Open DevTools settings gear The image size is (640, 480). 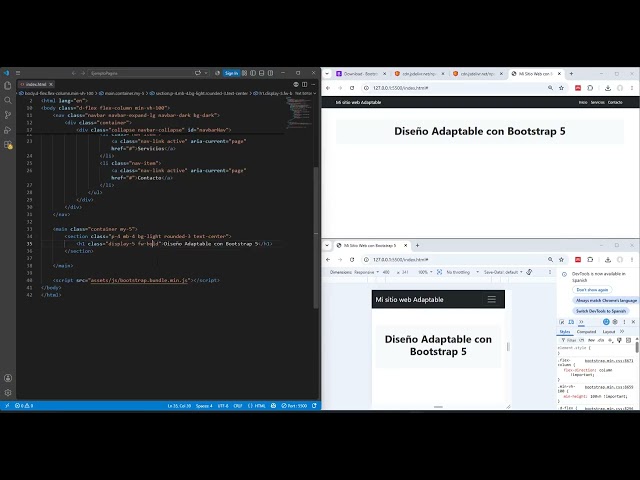coord(615,322)
